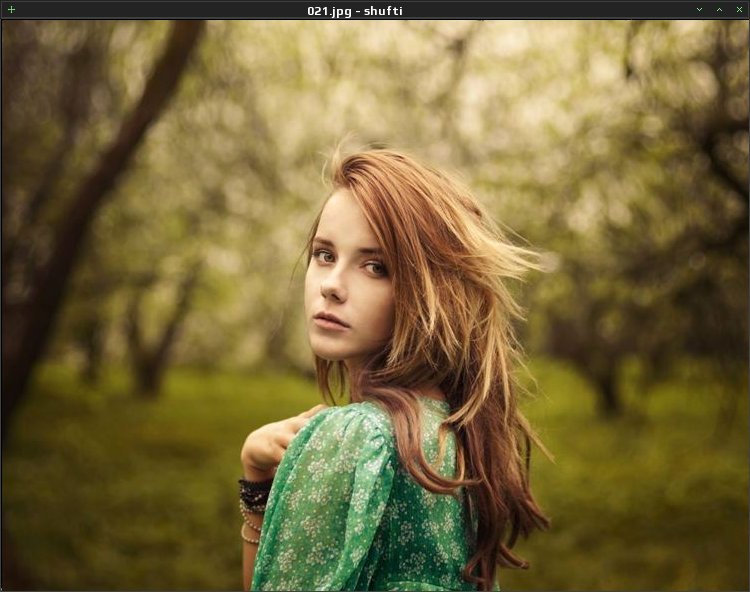Click the 021.jpg - shufti window title

354,11
